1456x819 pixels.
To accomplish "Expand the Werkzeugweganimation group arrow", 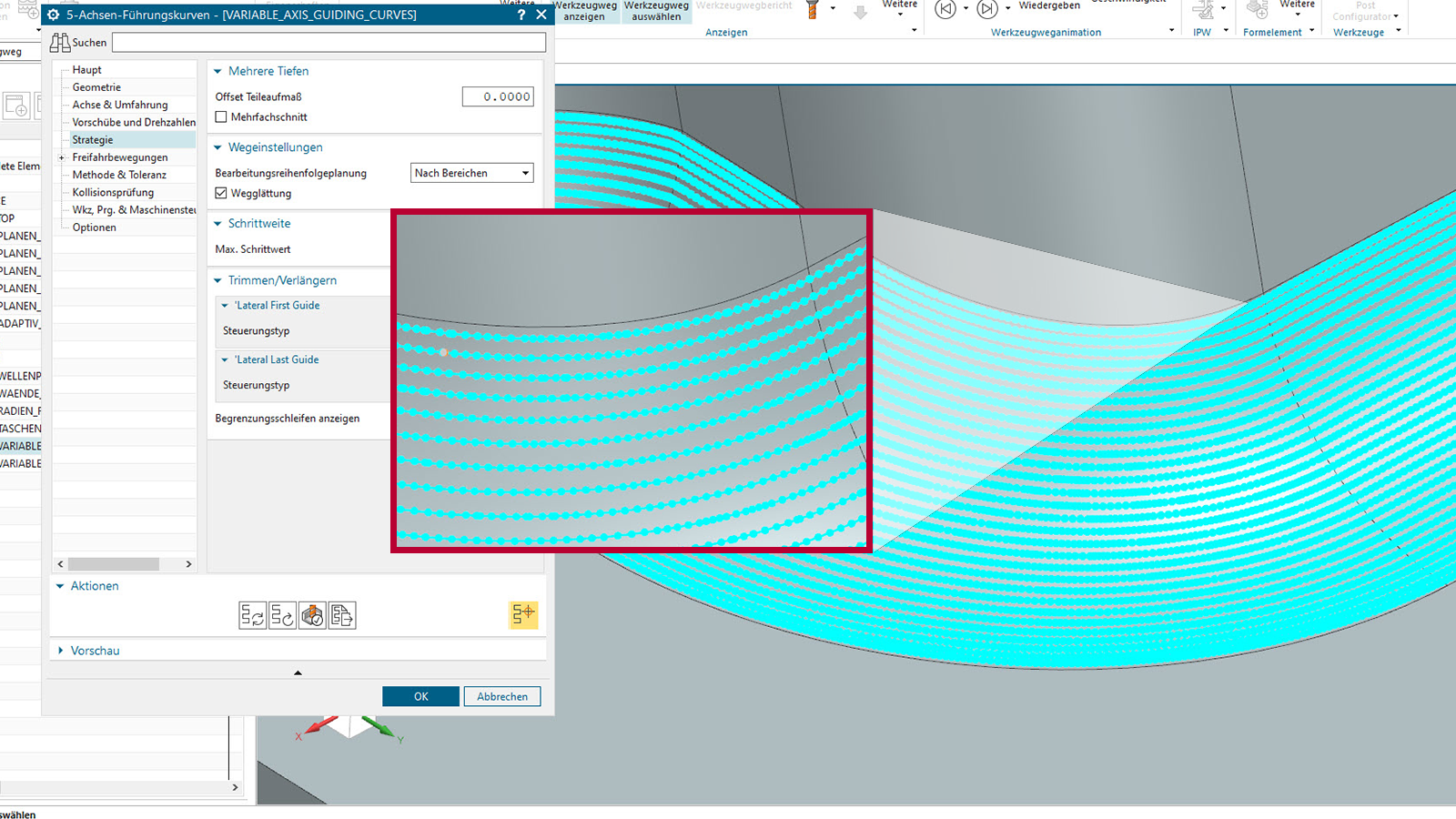I will pos(1171,31).
